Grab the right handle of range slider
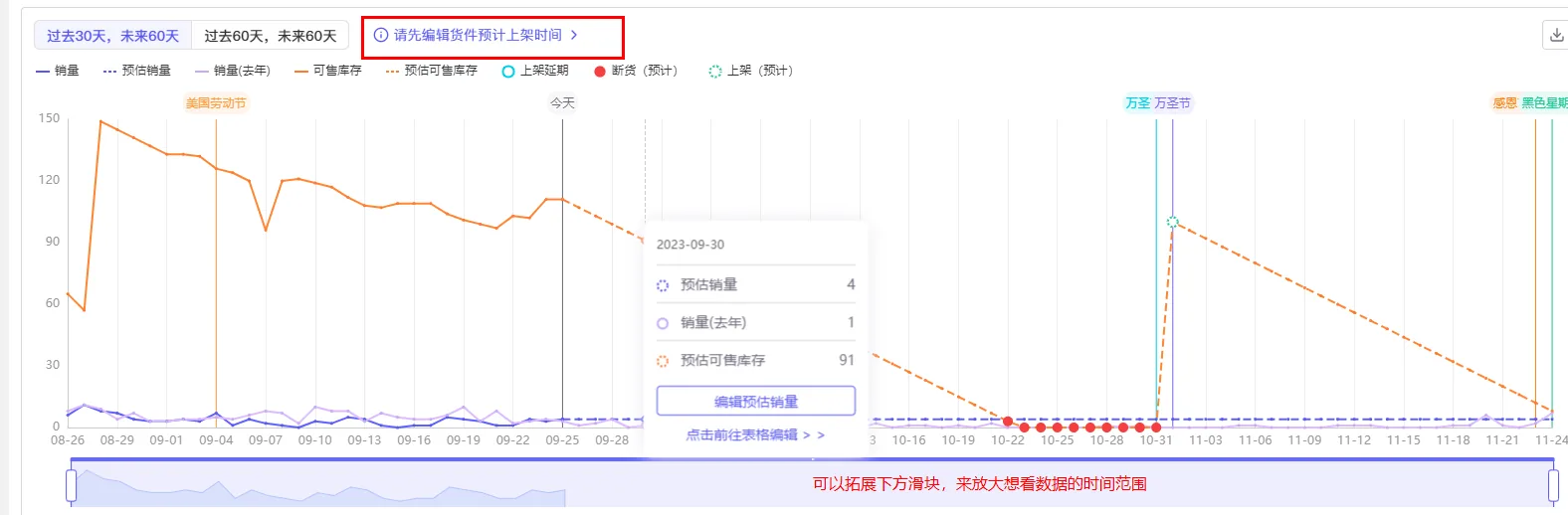 [1553, 485]
